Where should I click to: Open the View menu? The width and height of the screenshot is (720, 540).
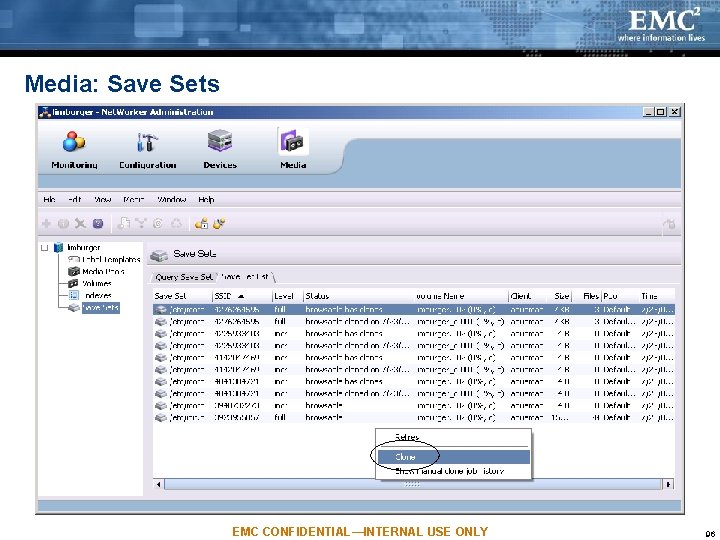click(102, 199)
